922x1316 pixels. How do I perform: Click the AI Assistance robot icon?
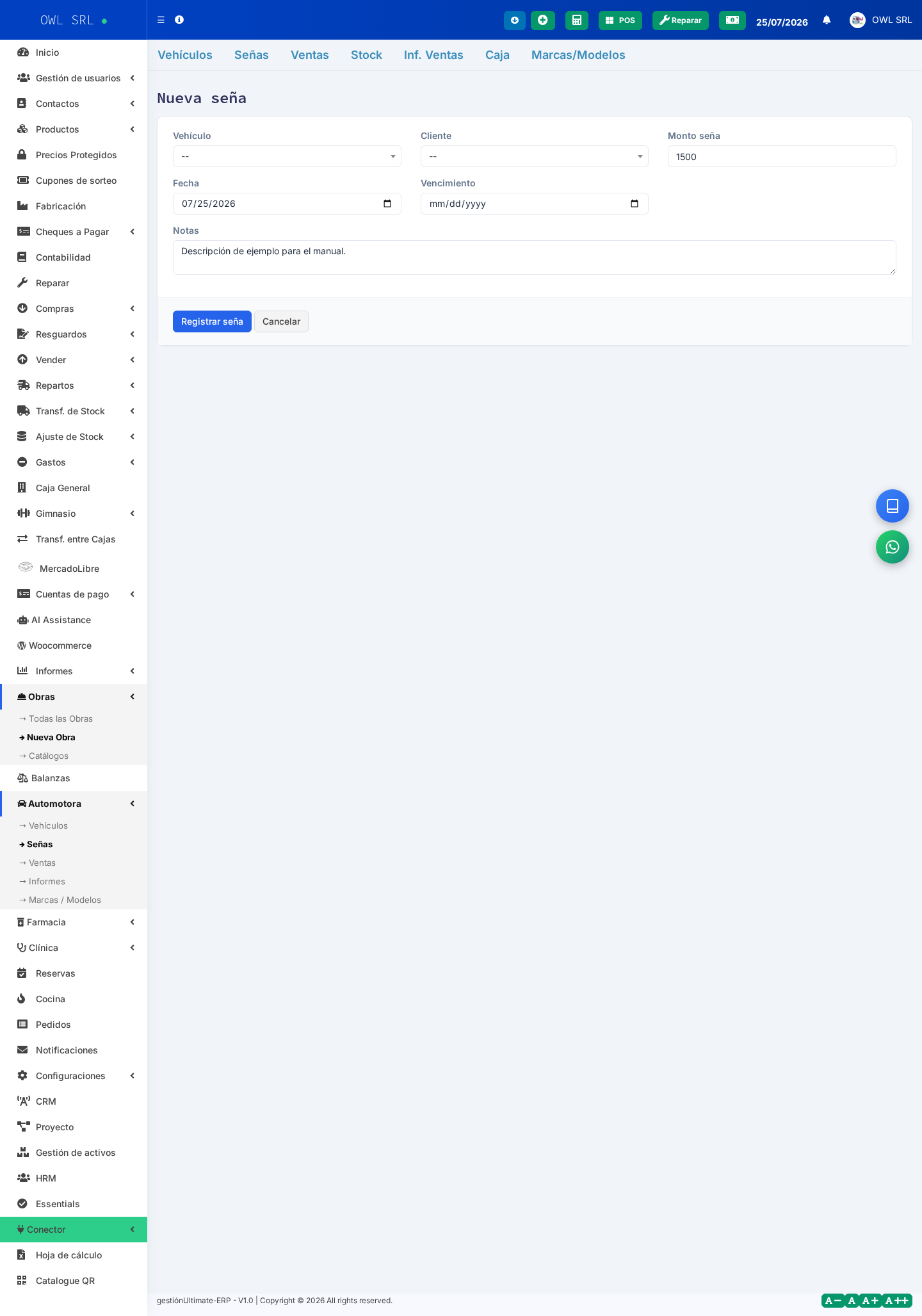tap(22, 620)
